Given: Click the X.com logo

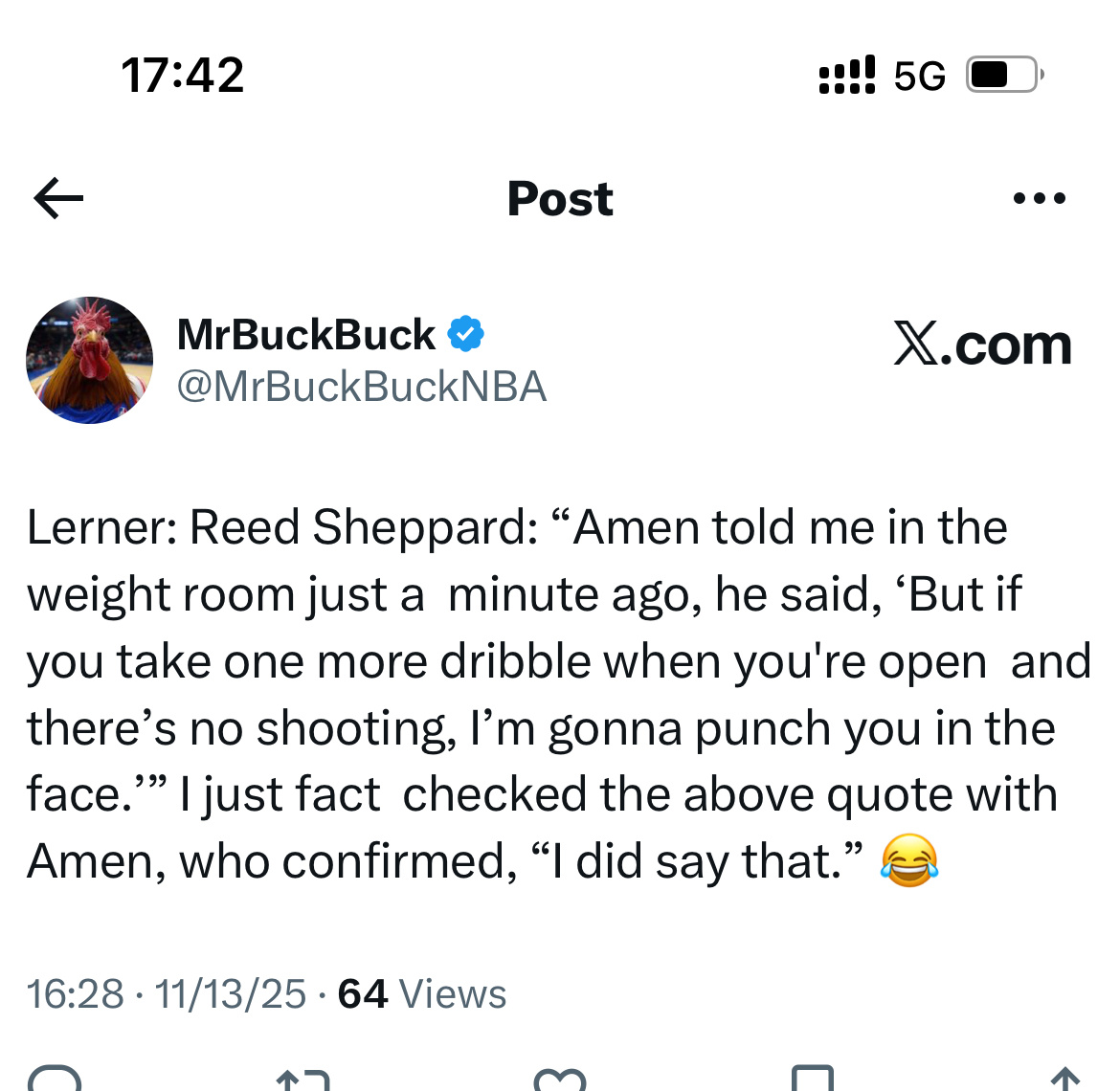Looking at the screenshot, I should (x=982, y=345).
